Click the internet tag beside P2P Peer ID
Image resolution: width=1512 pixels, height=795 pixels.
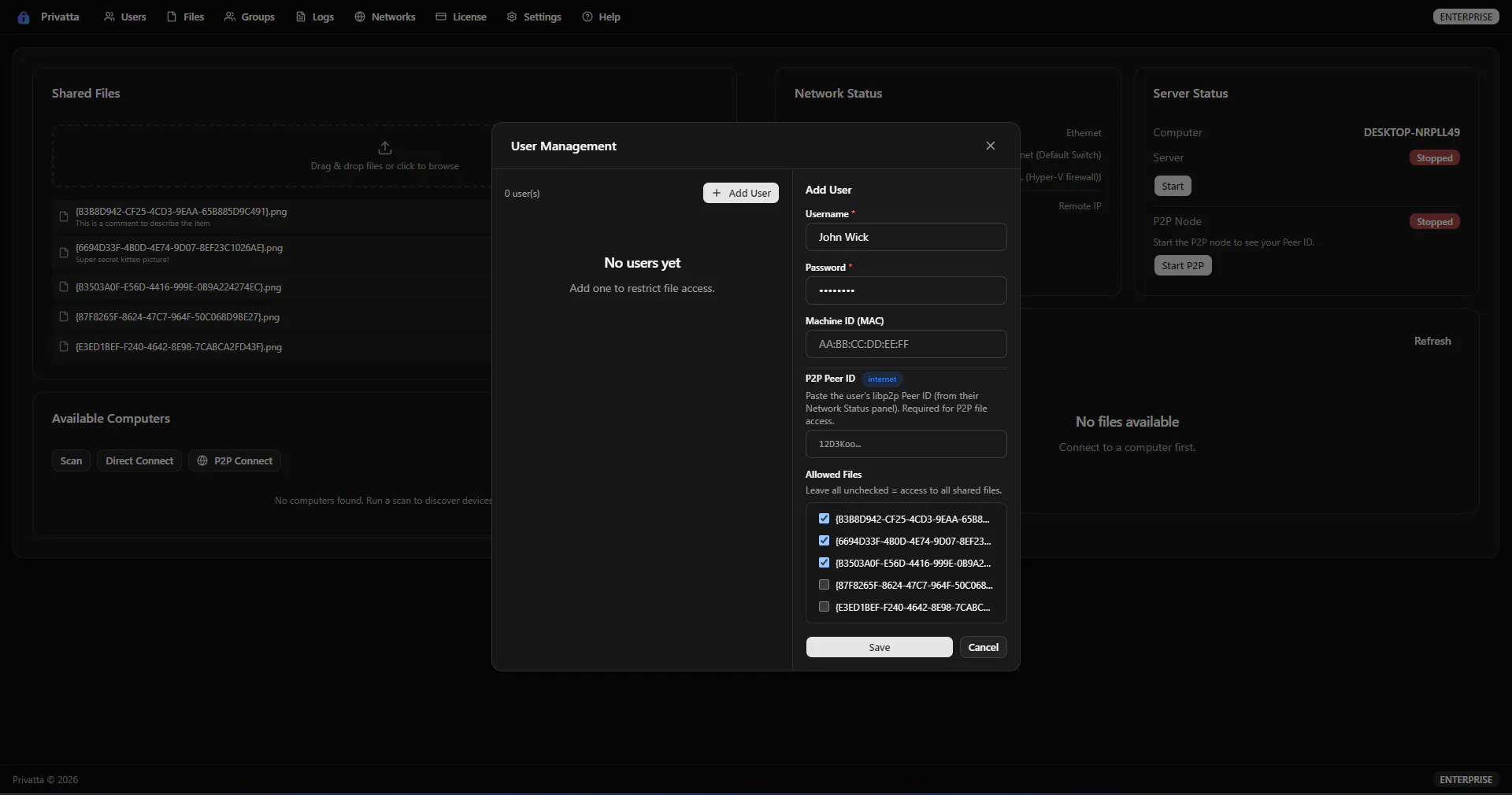click(882, 379)
